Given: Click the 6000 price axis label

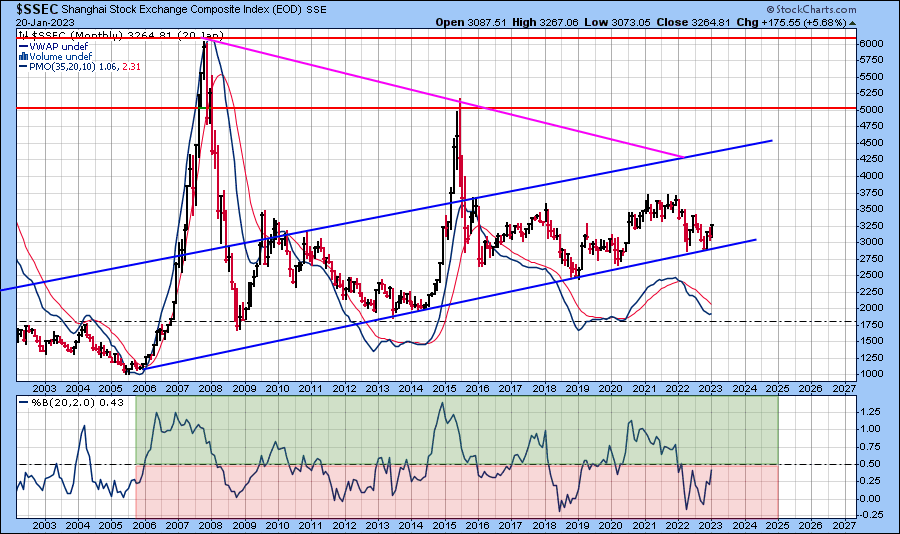Looking at the screenshot, I should pyautogui.click(x=874, y=44).
